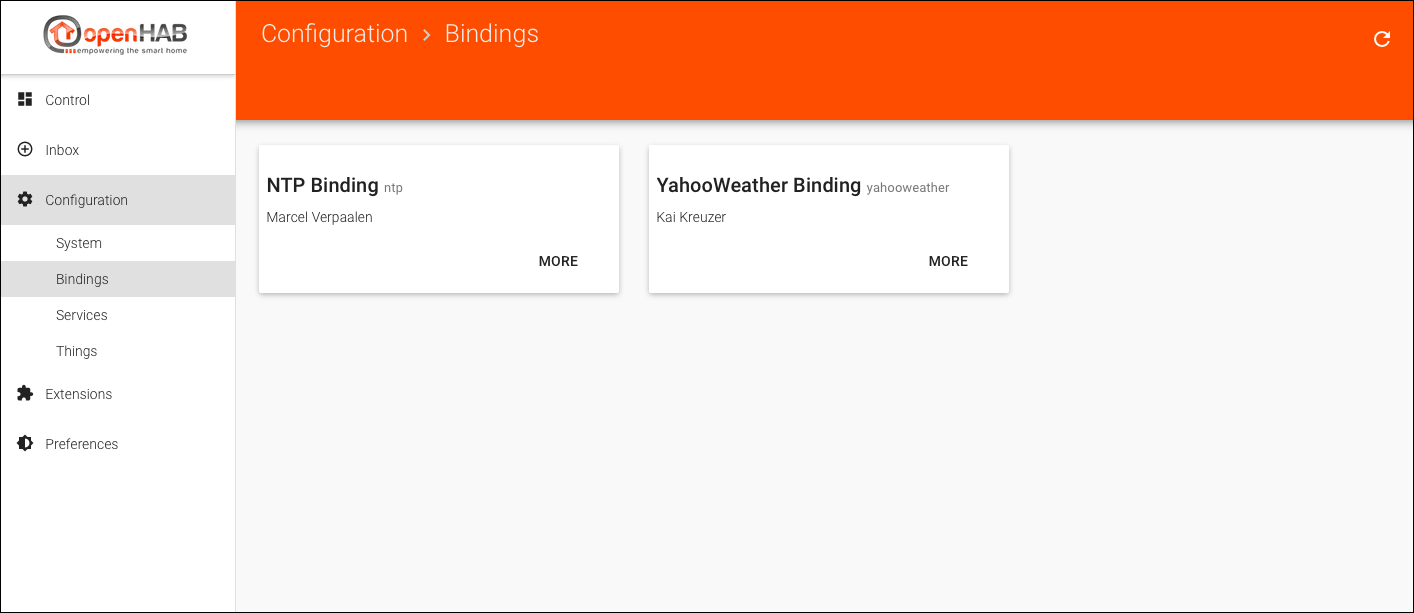Click the Configuration gear icon

point(26,199)
